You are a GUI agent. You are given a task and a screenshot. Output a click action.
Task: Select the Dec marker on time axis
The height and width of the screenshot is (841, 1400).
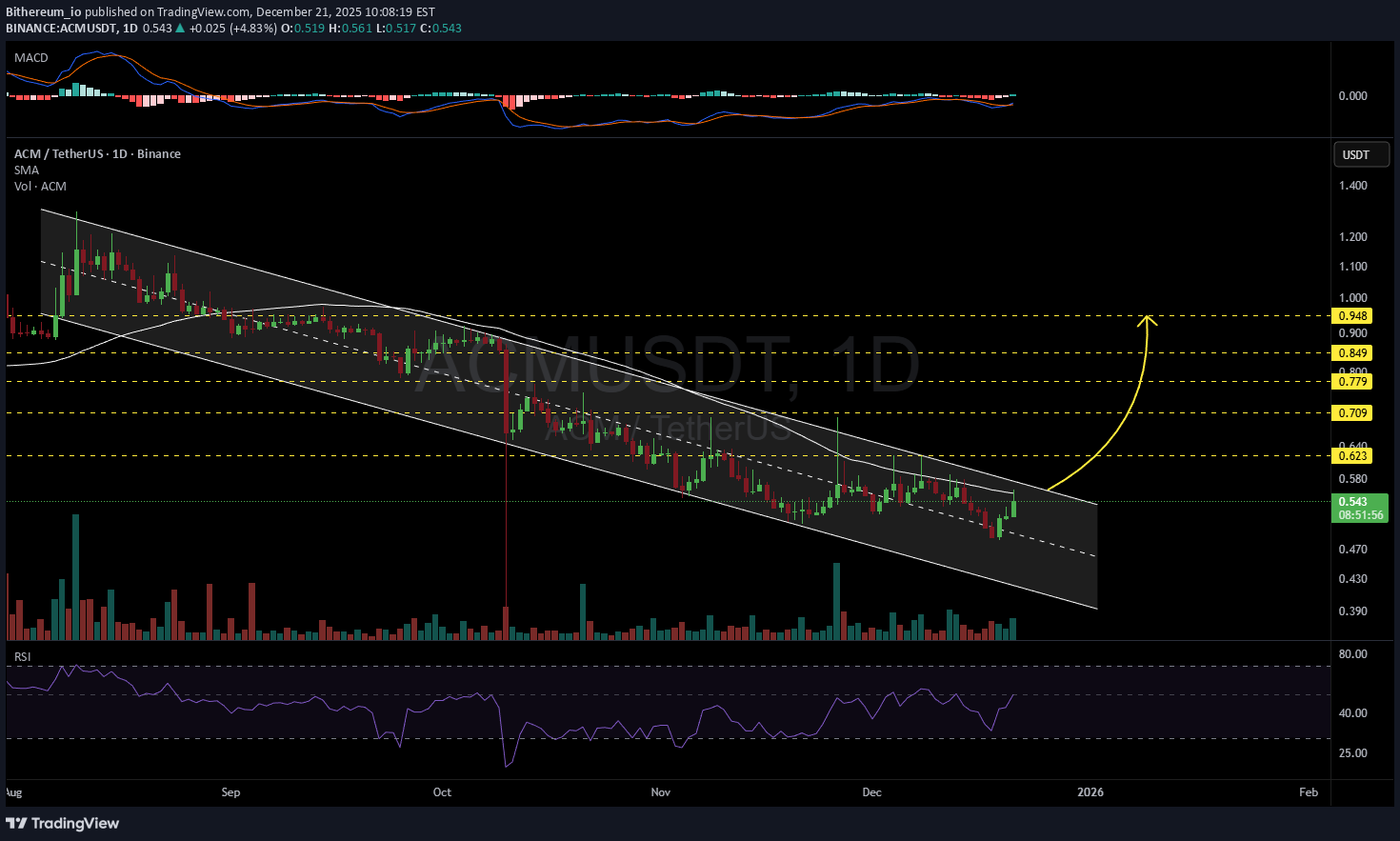pos(871,792)
